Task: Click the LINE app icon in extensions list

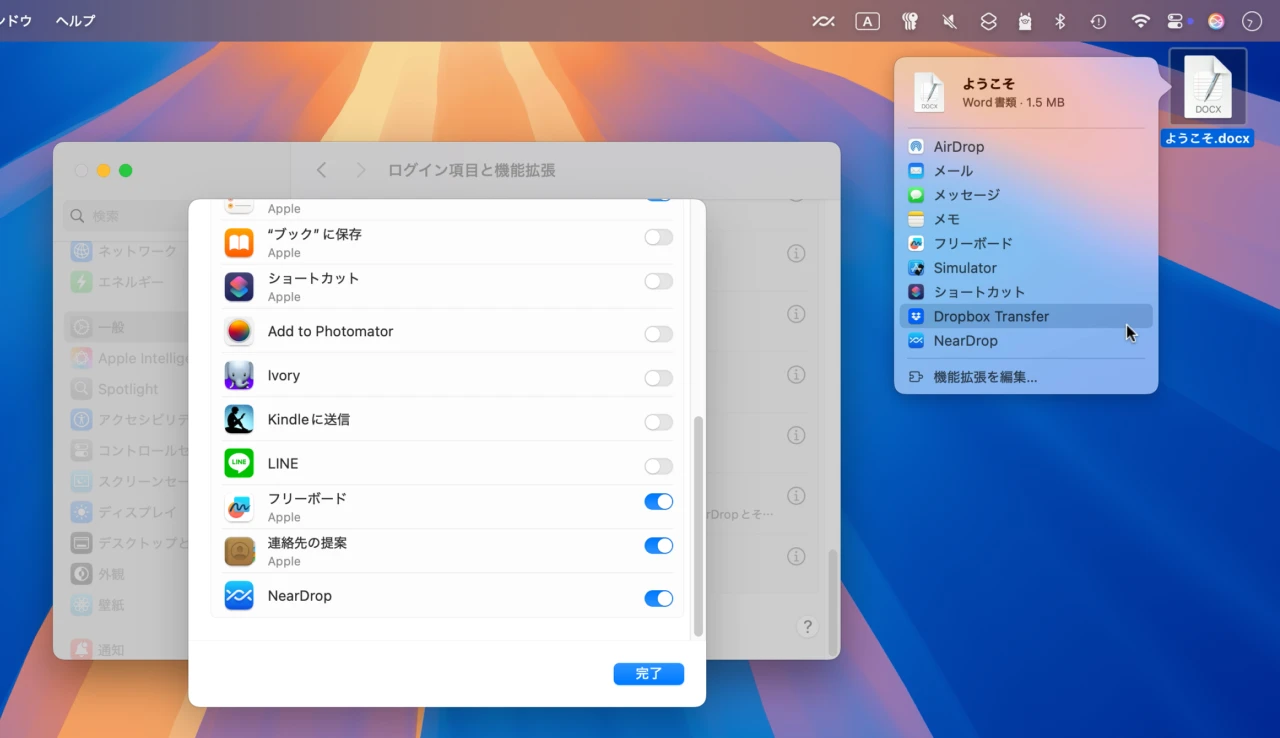Action: (x=239, y=463)
